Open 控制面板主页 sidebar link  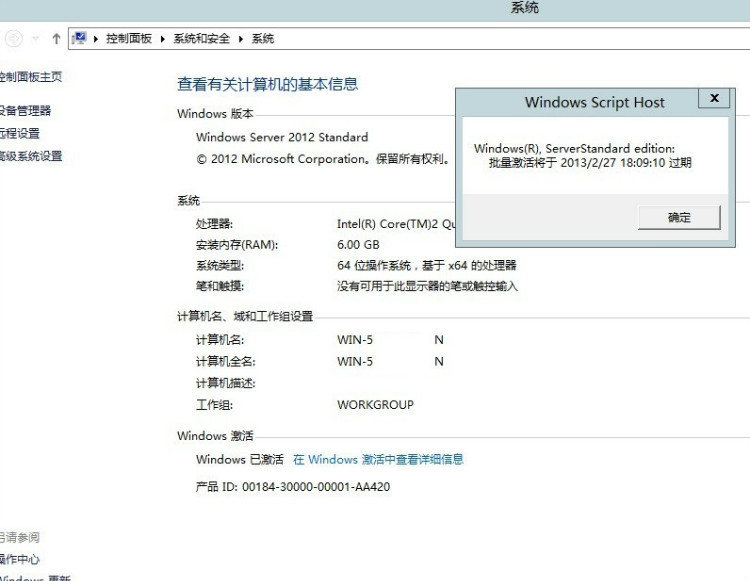pos(31,77)
